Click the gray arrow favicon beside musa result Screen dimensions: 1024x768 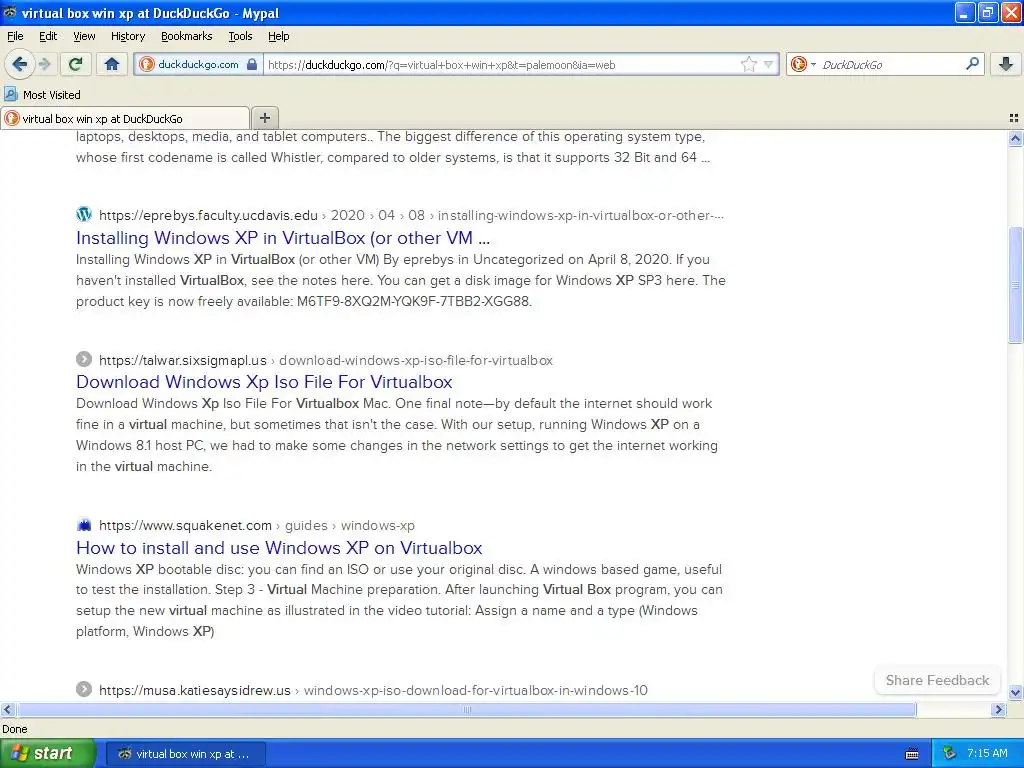click(84, 689)
